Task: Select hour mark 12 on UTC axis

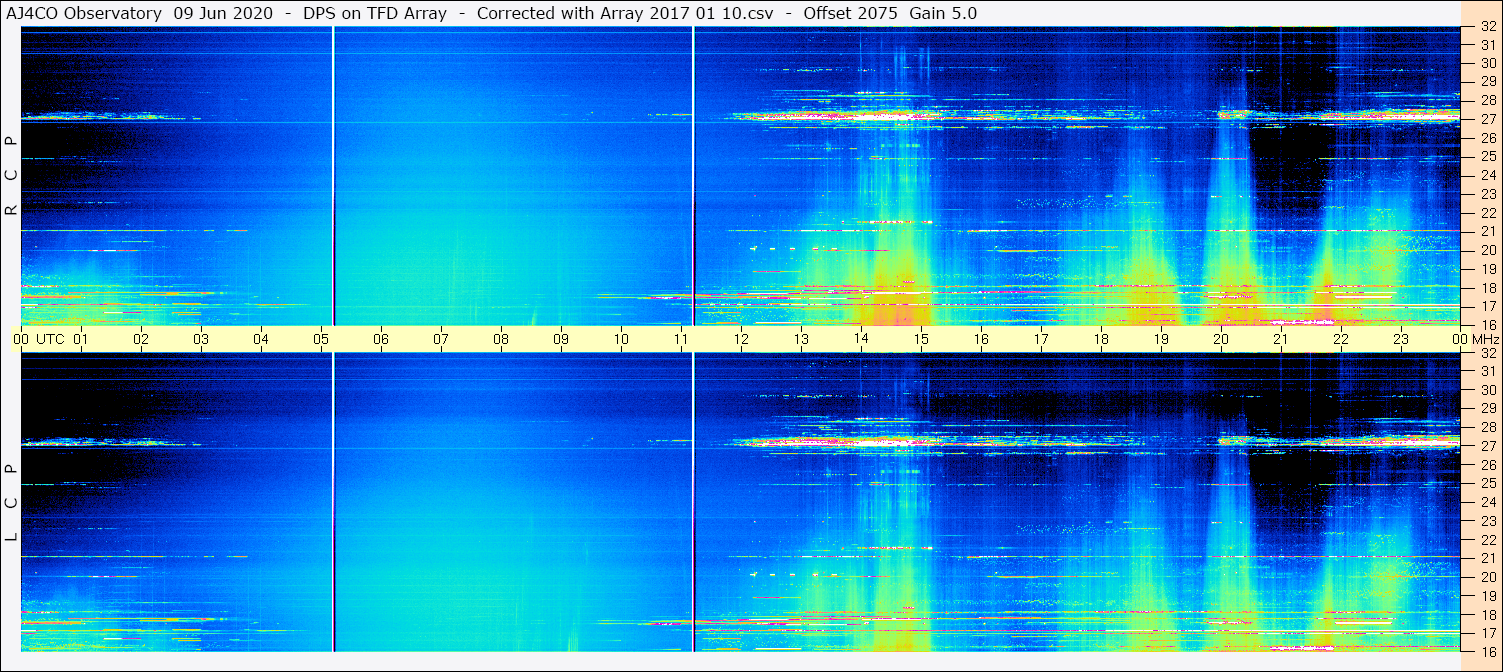Action: tap(741, 340)
